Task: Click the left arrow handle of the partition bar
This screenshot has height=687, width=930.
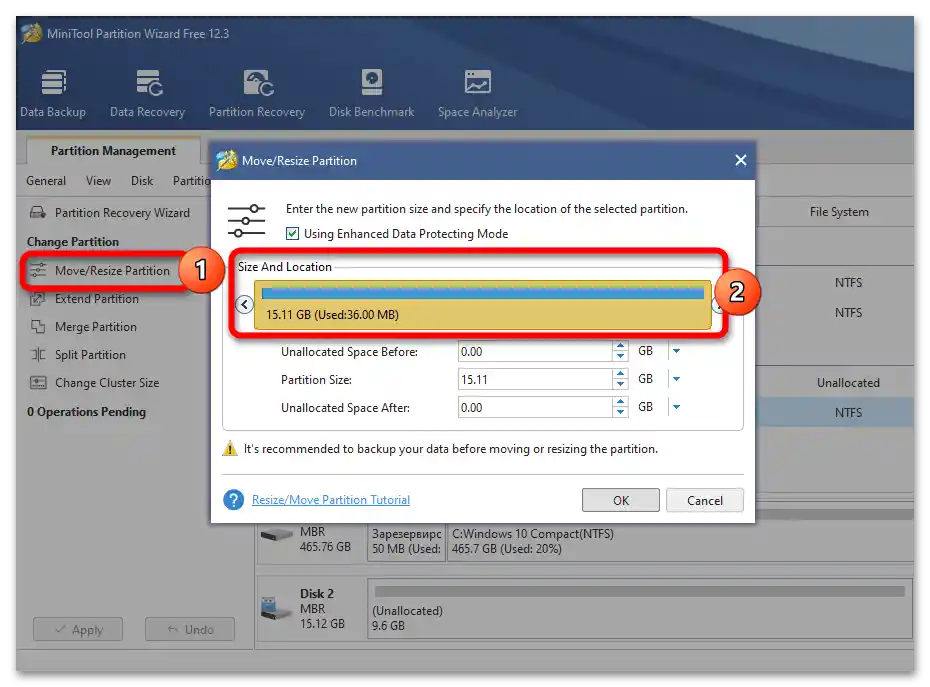Action: (244, 304)
